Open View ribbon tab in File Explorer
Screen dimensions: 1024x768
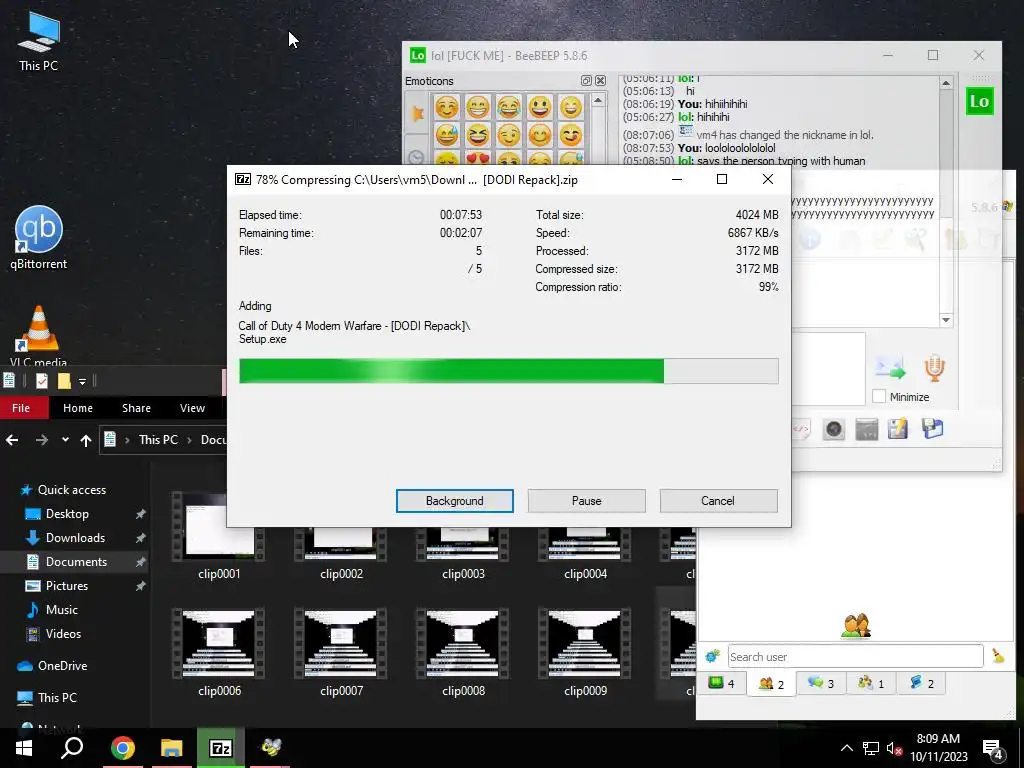[x=192, y=408]
